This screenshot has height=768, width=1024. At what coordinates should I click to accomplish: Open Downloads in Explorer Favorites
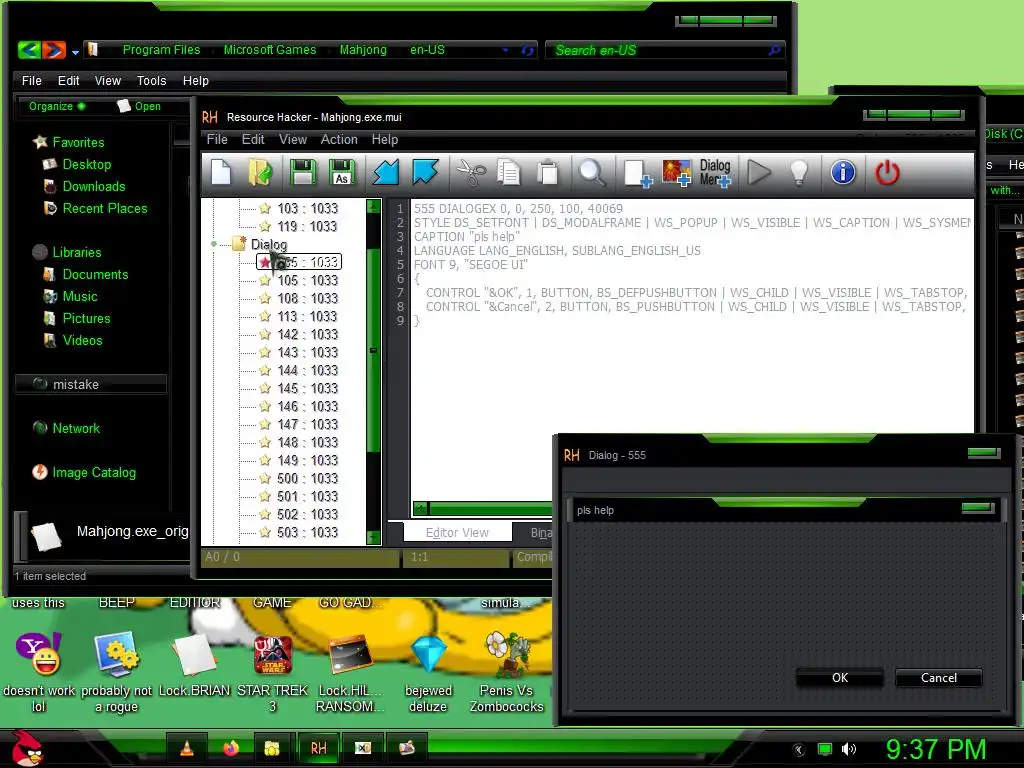pyautogui.click(x=94, y=187)
